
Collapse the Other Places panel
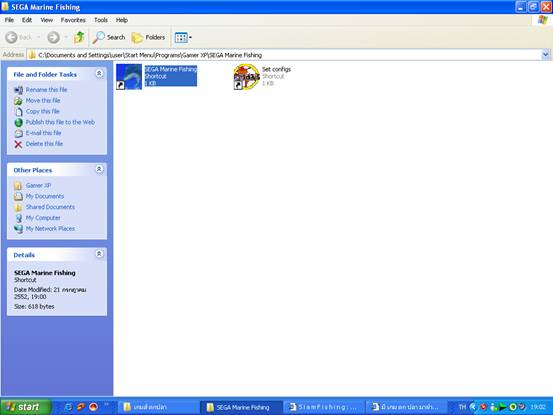pos(99,169)
